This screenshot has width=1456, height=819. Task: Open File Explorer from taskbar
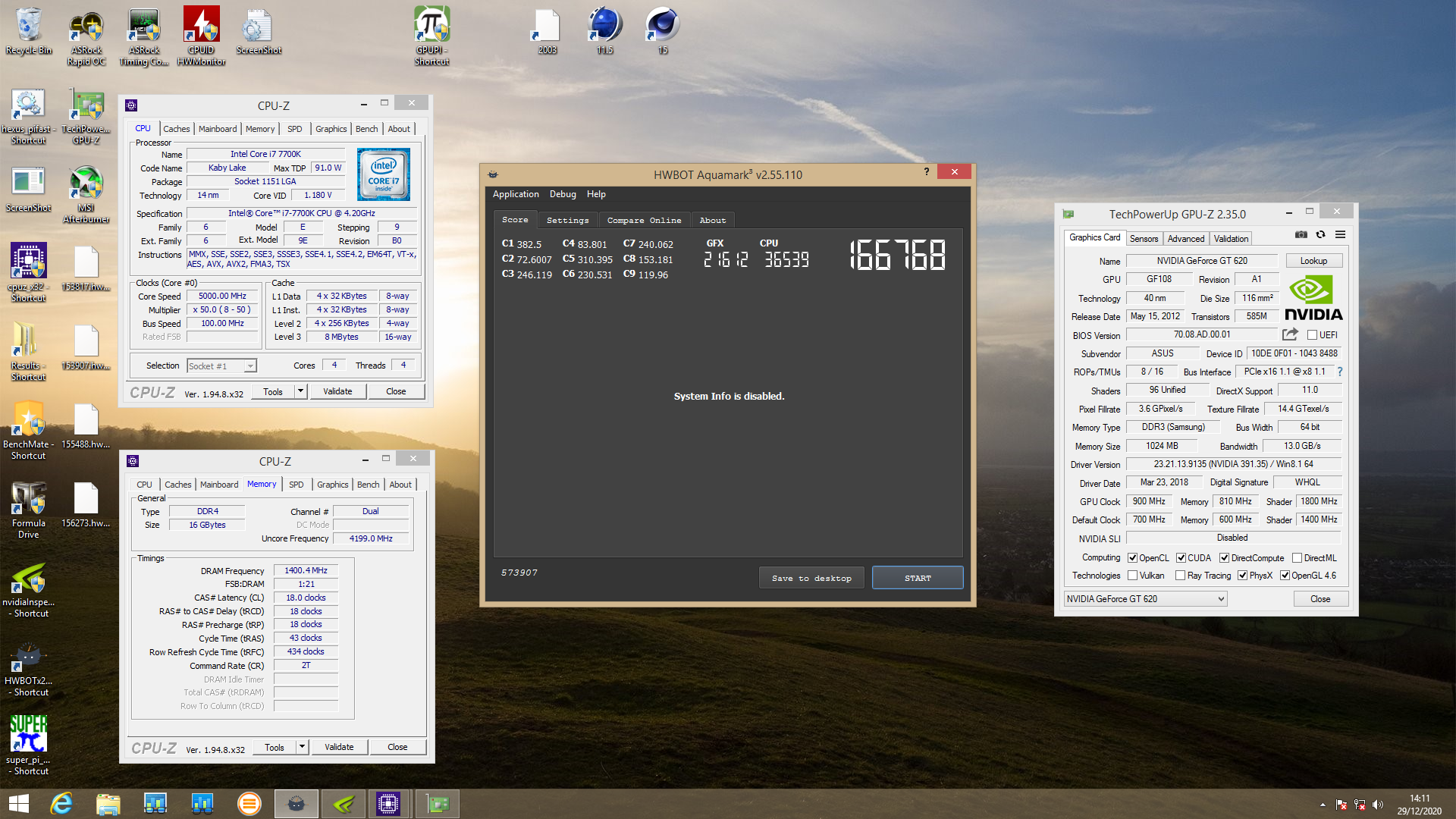[x=108, y=804]
